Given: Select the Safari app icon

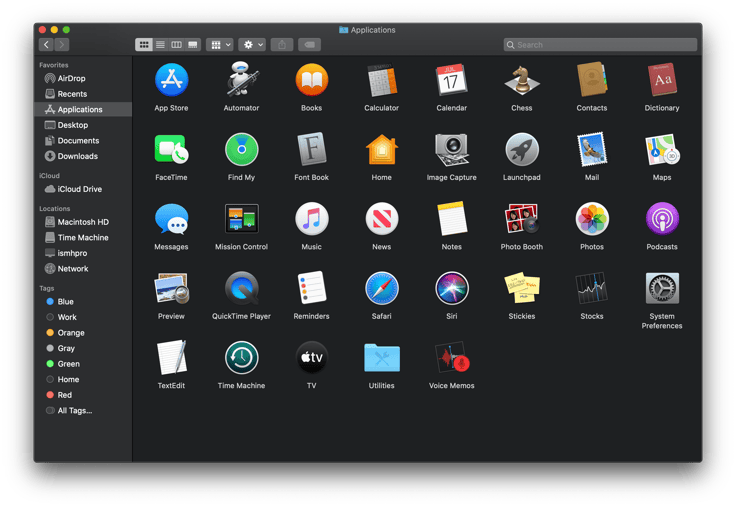Looking at the screenshot, I should [382, 289].
